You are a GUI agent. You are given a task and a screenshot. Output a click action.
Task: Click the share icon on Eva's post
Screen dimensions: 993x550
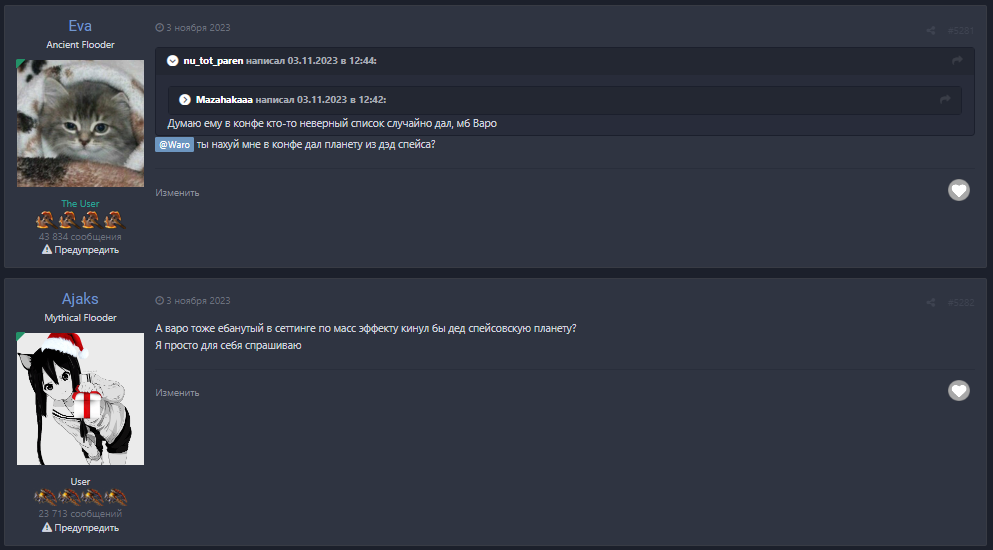click(x=931, y=31)
